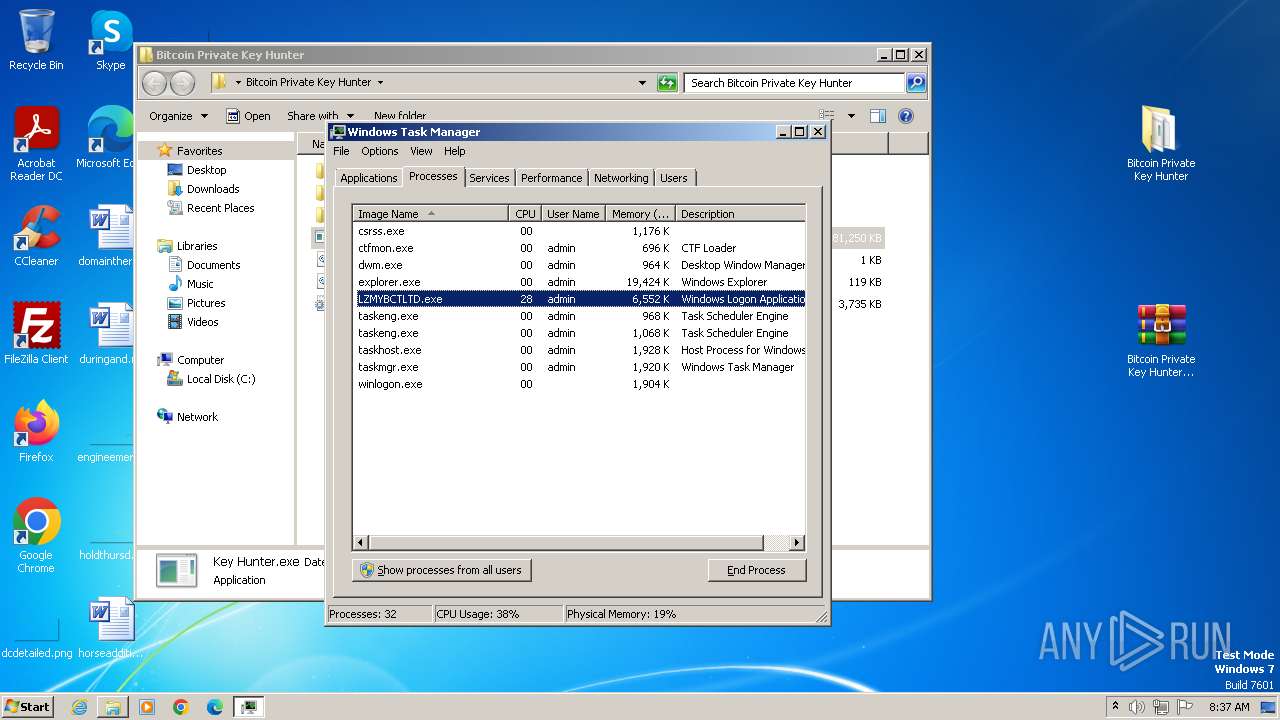Viewport: 1280px width, 720px height.
Task: Open the Explorer address bar history dropdown
Action: 642,83
